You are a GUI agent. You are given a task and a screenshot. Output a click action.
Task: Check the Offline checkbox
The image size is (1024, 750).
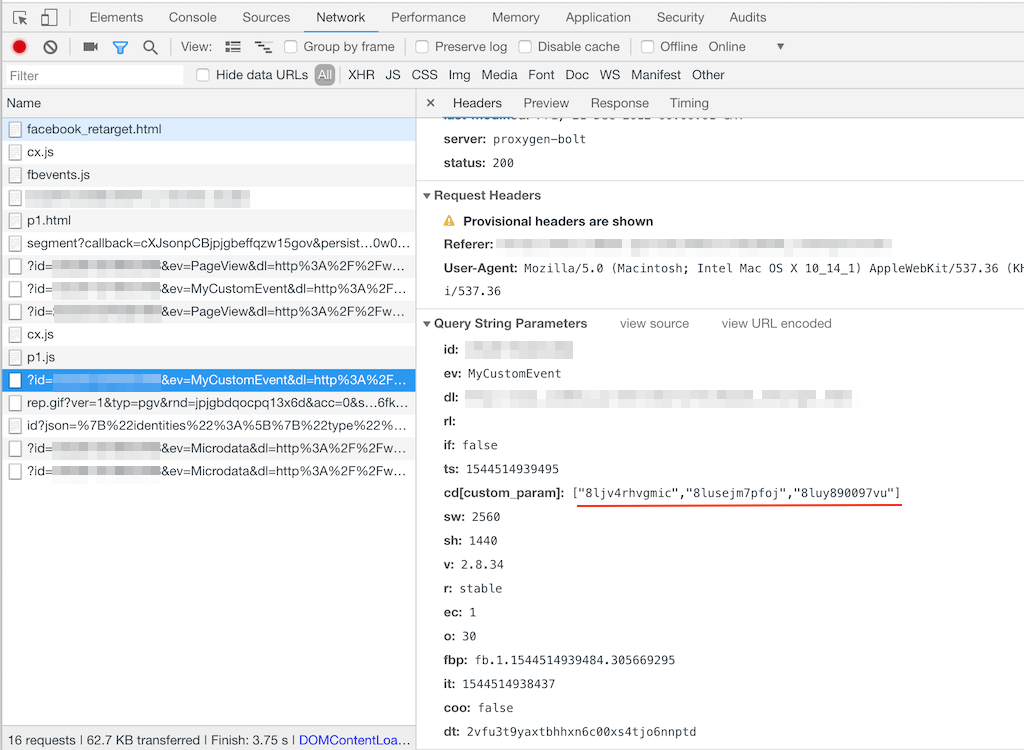coord(647,47)
